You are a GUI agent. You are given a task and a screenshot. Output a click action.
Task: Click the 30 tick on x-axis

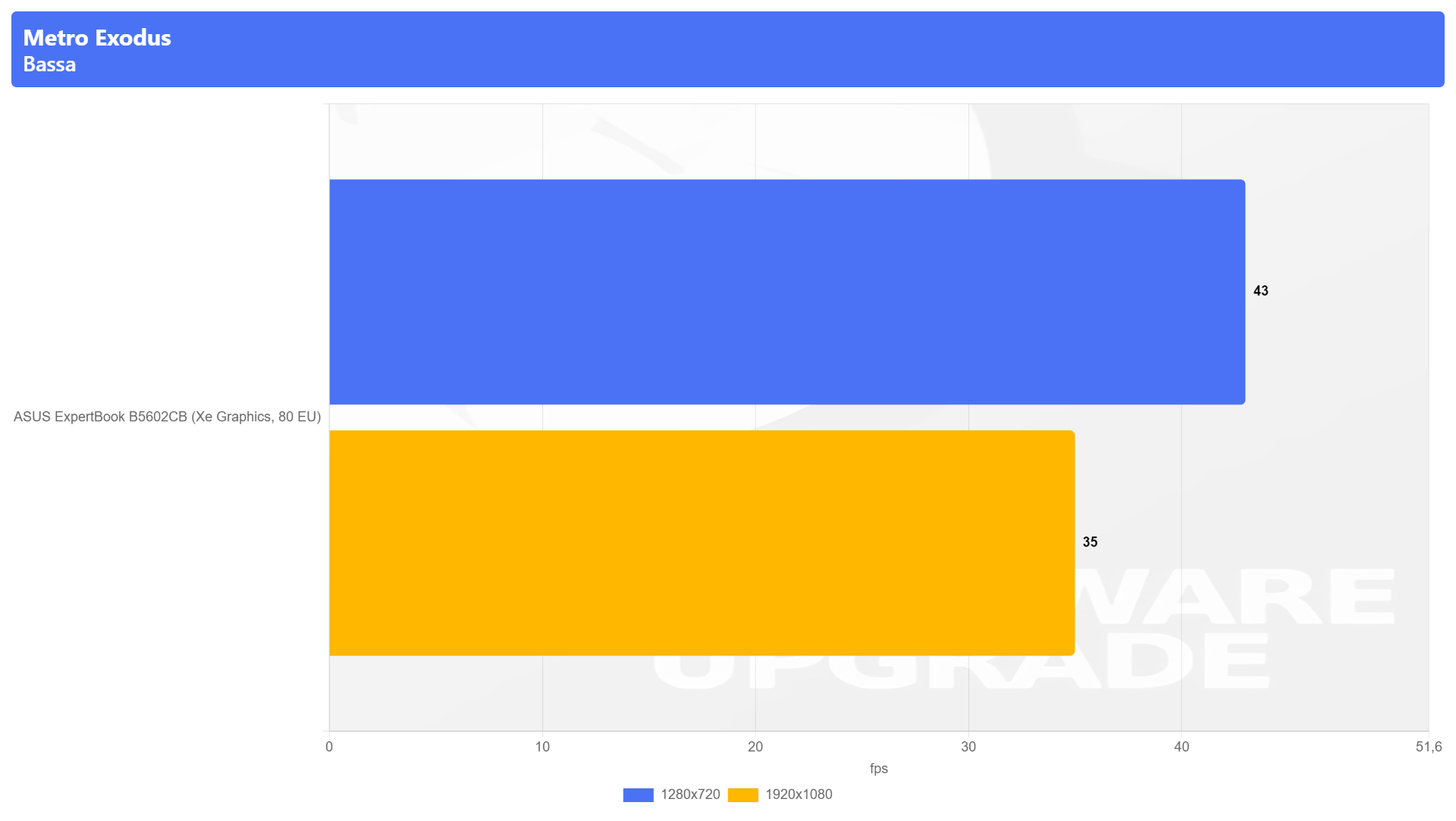click(x=968, y=747)
